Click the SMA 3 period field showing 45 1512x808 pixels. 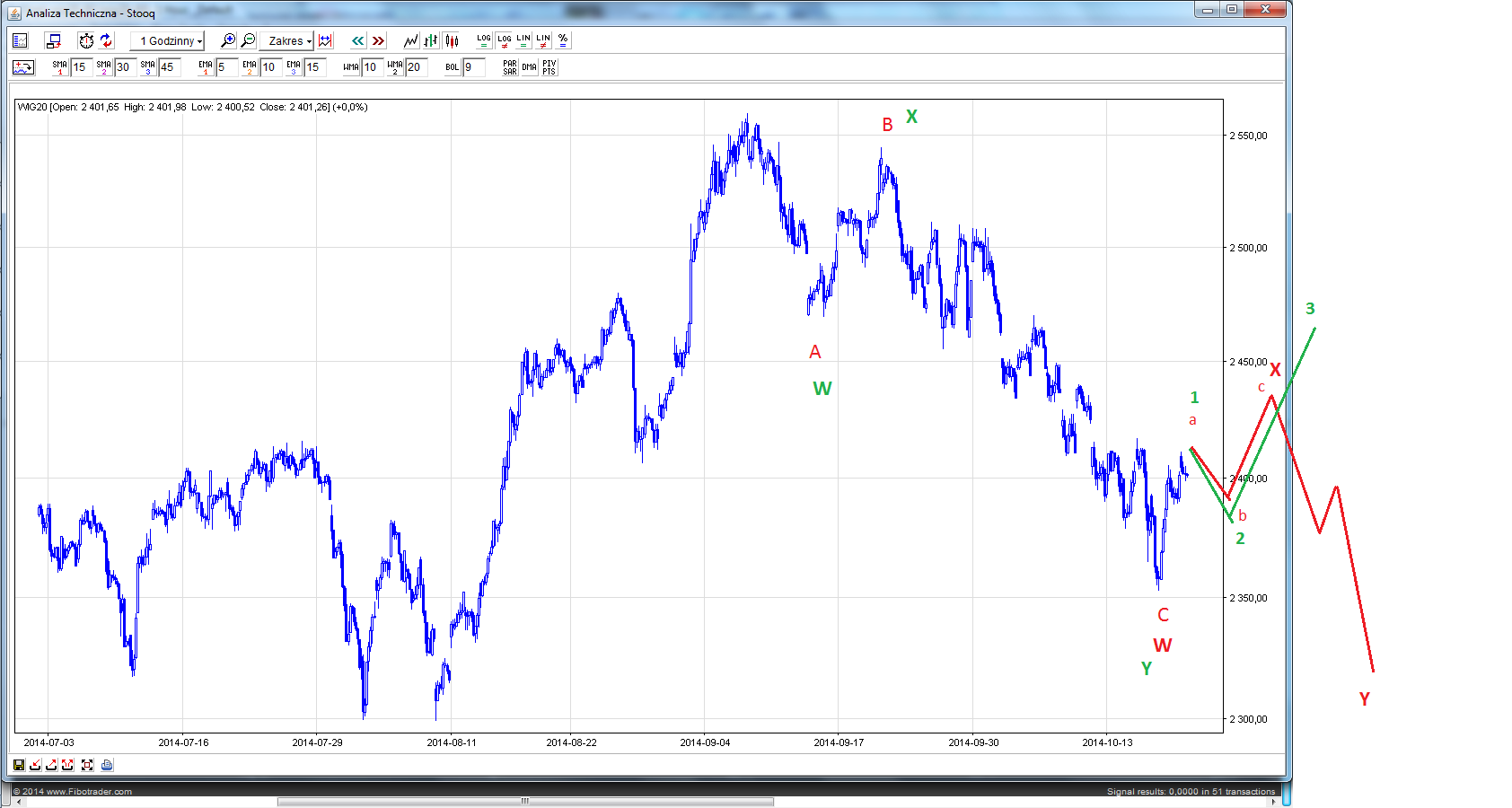point(170,67)
